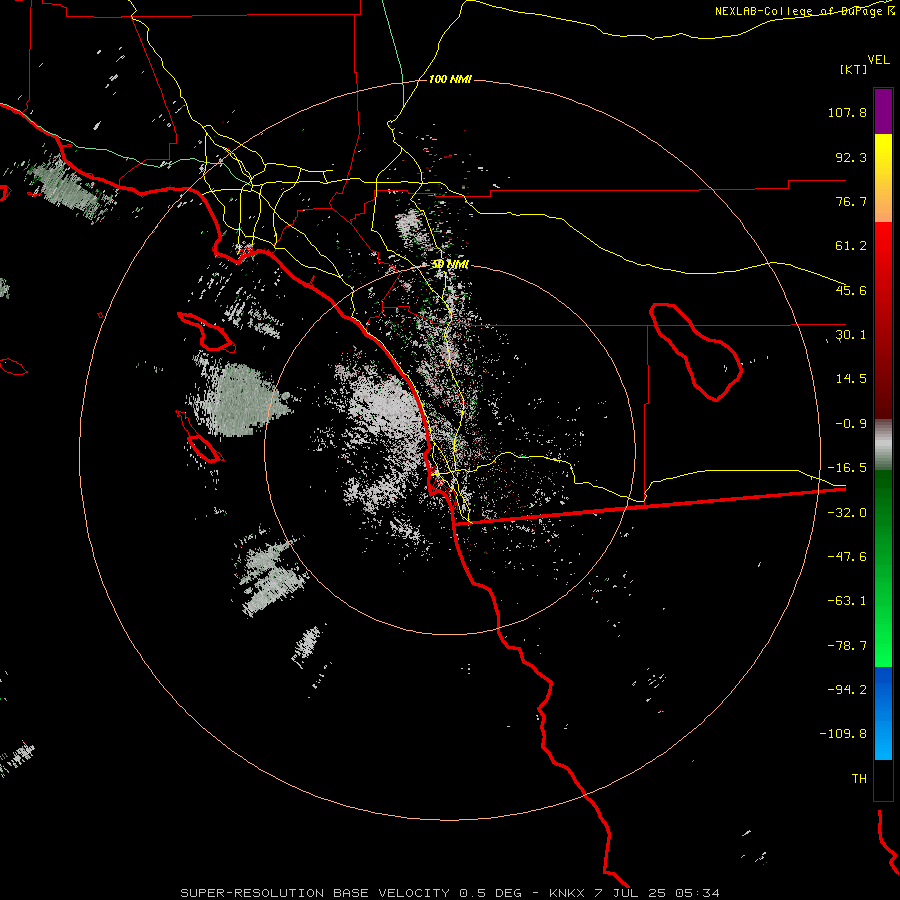Pick the gray near-zero color bar segment
900x900 pixels.
pyautogui.click(x=883, y=445)
